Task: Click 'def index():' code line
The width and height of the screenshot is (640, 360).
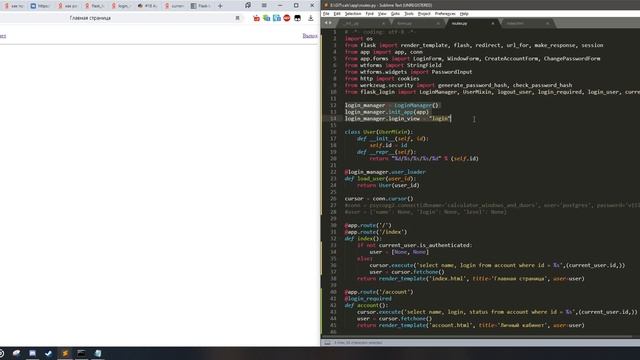Action: 363,239
